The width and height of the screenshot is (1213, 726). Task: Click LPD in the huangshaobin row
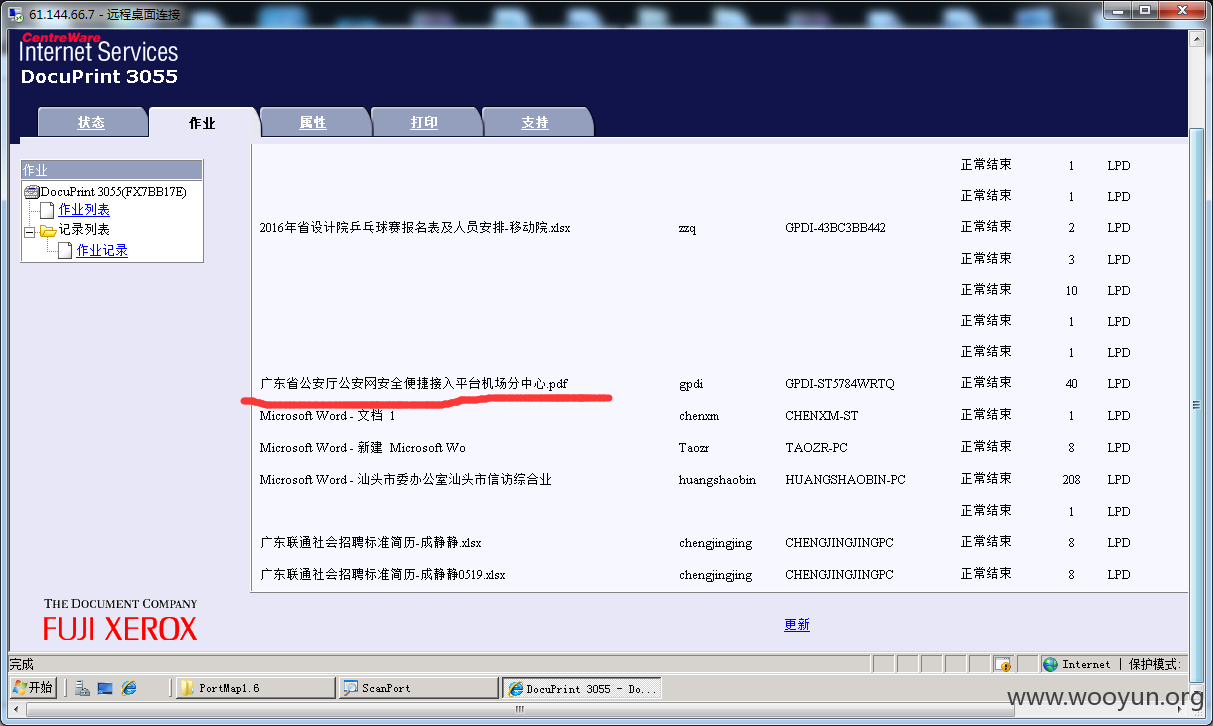click(1118, 480)
